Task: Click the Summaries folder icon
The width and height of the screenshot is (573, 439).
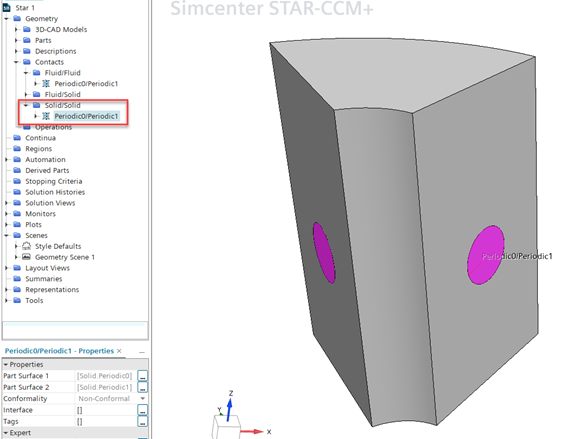Action: coord(17,279)
